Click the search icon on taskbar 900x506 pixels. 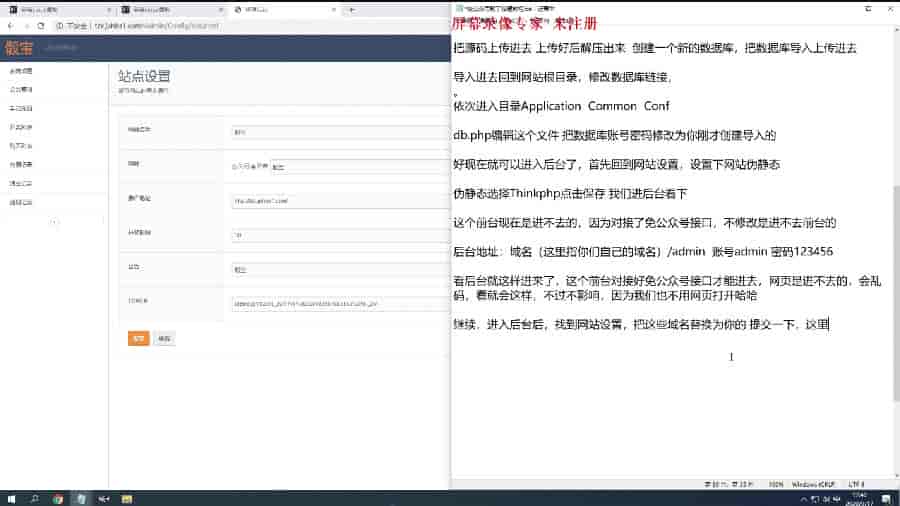(34, 498)
